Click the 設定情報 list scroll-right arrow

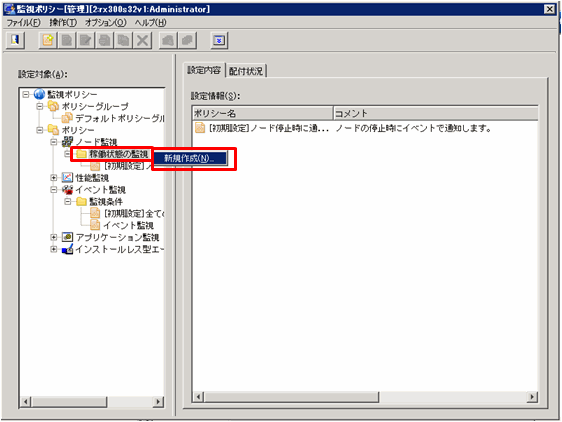click(x=532, y=397)
